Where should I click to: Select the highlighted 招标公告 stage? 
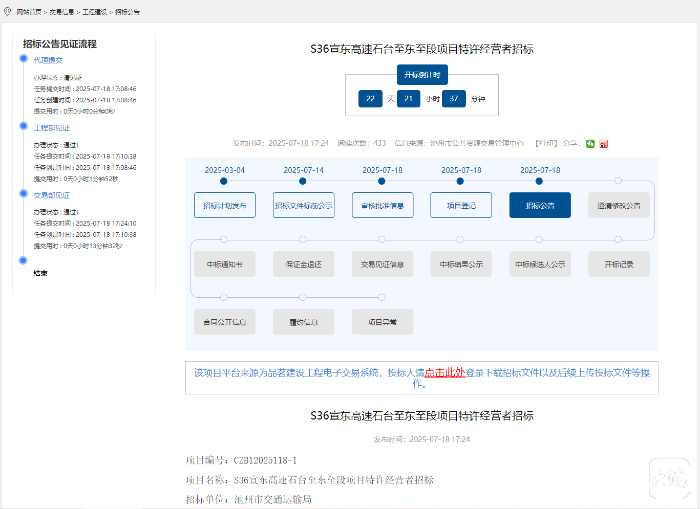click(540, 206)
